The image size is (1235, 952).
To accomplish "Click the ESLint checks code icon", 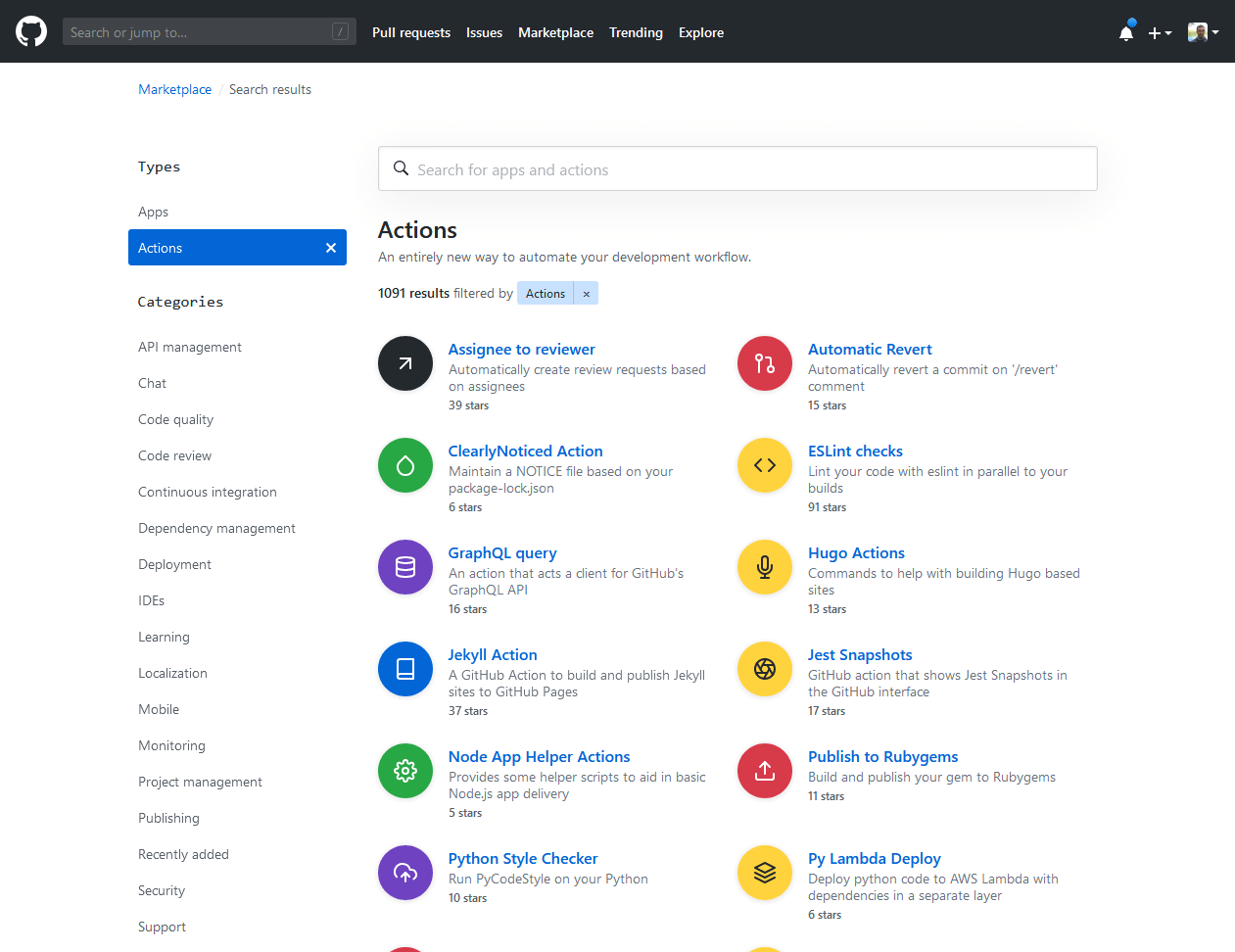I will pyautogui.click(x=765, y=465).
